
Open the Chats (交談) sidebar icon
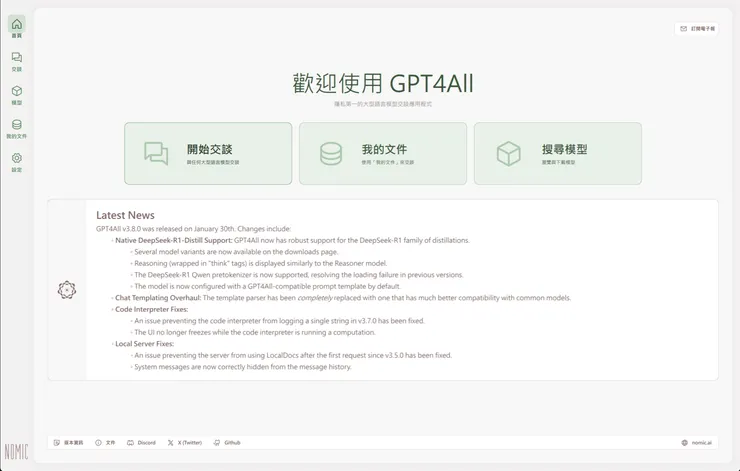(17, 61)
